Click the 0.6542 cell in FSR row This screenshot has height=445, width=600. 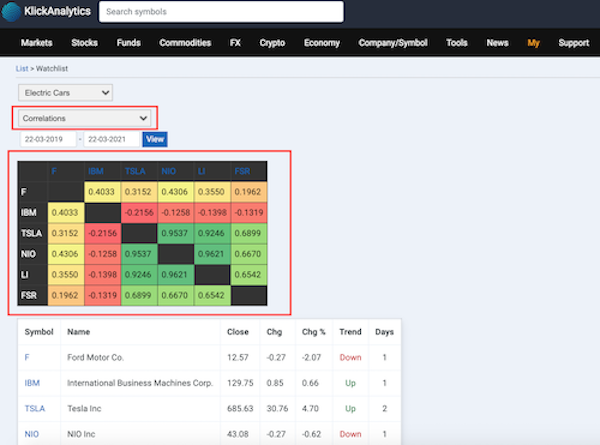click(x=212, y=295)
